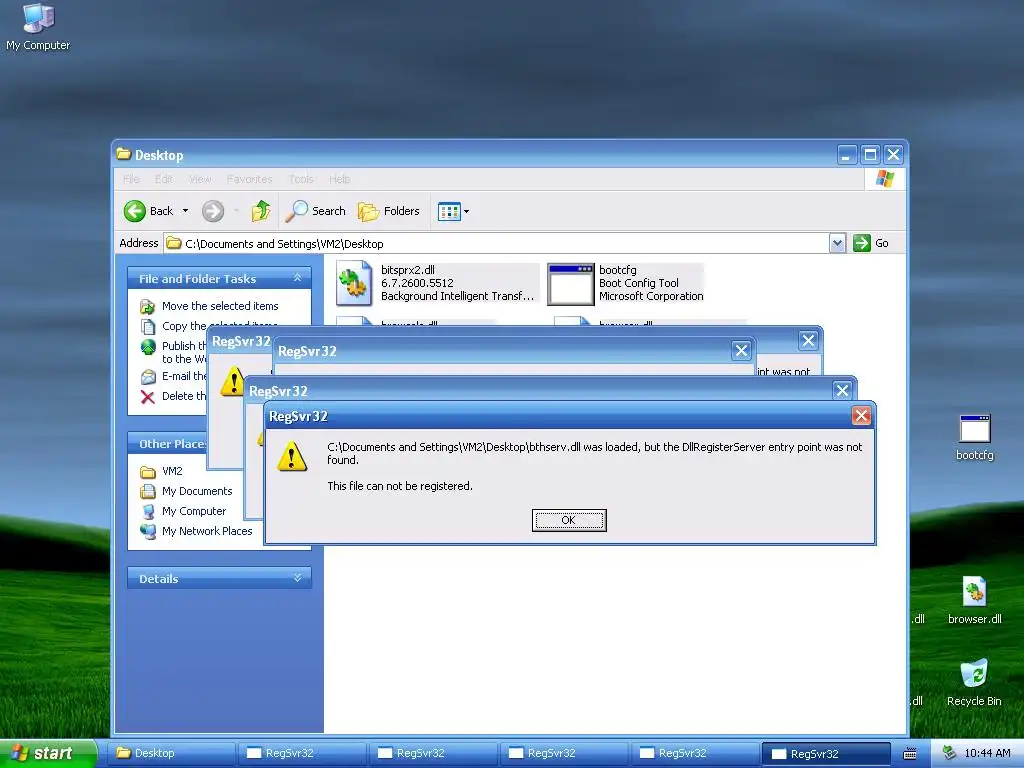1024x768 pixels.
Task: Open Search in the Desktop window
Action: pos(316,211)
